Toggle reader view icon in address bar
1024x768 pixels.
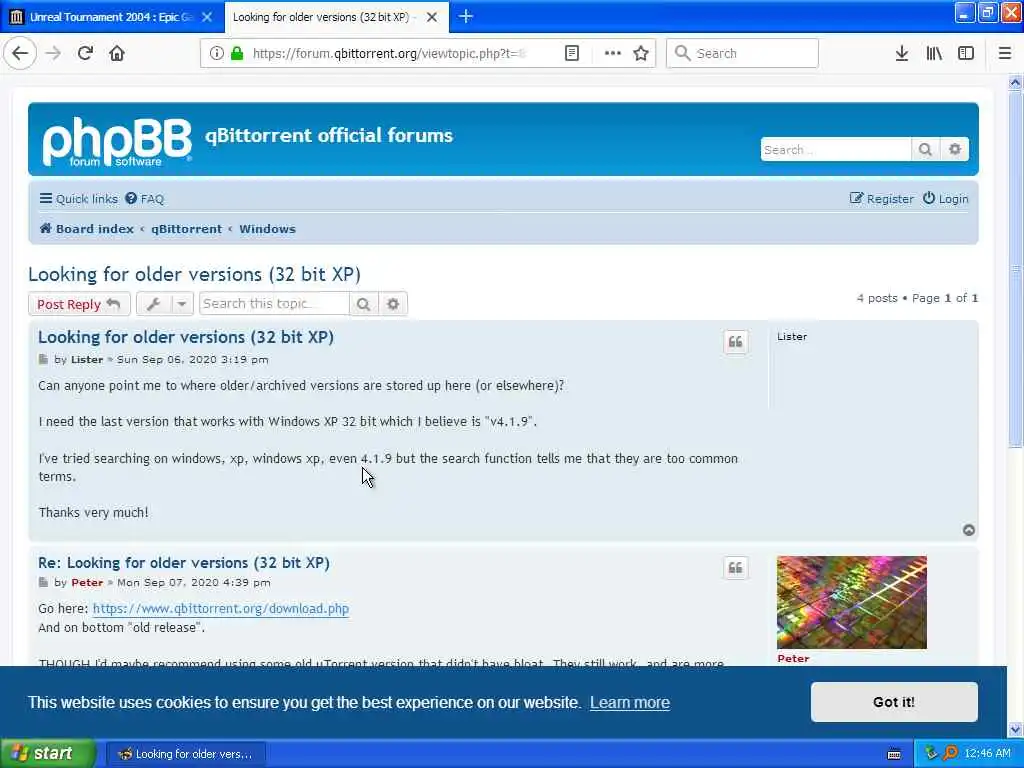tap(571, 53)
